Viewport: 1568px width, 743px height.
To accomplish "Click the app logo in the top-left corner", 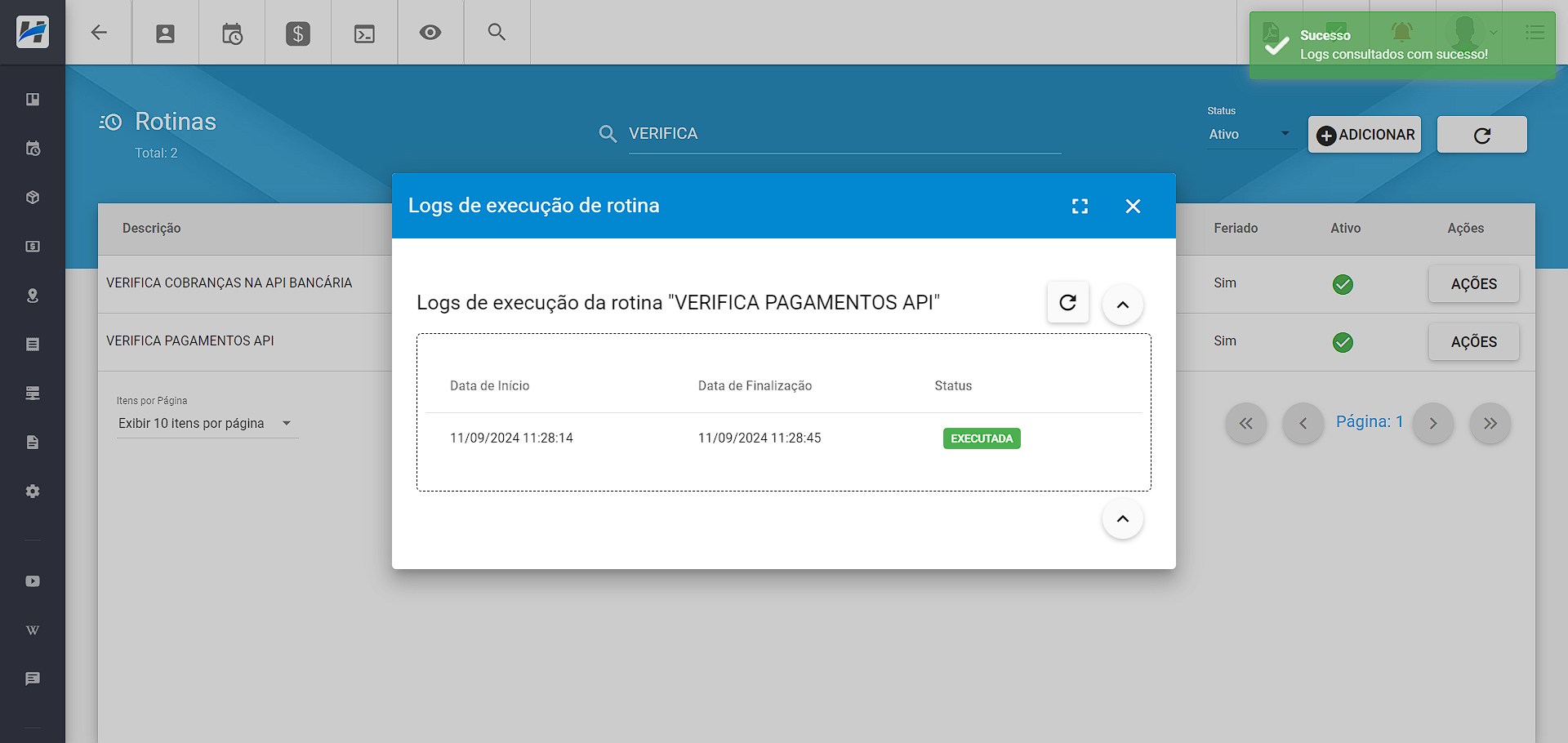I will tap(33, 32).
